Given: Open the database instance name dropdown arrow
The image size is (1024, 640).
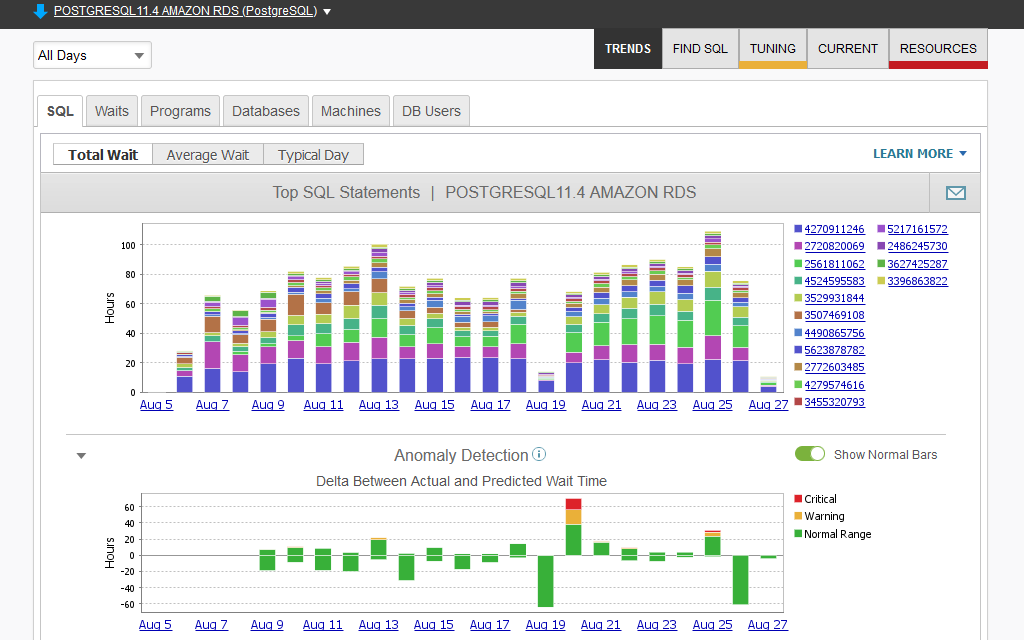Looking at the screenshot, I should (x=327, y=12).
